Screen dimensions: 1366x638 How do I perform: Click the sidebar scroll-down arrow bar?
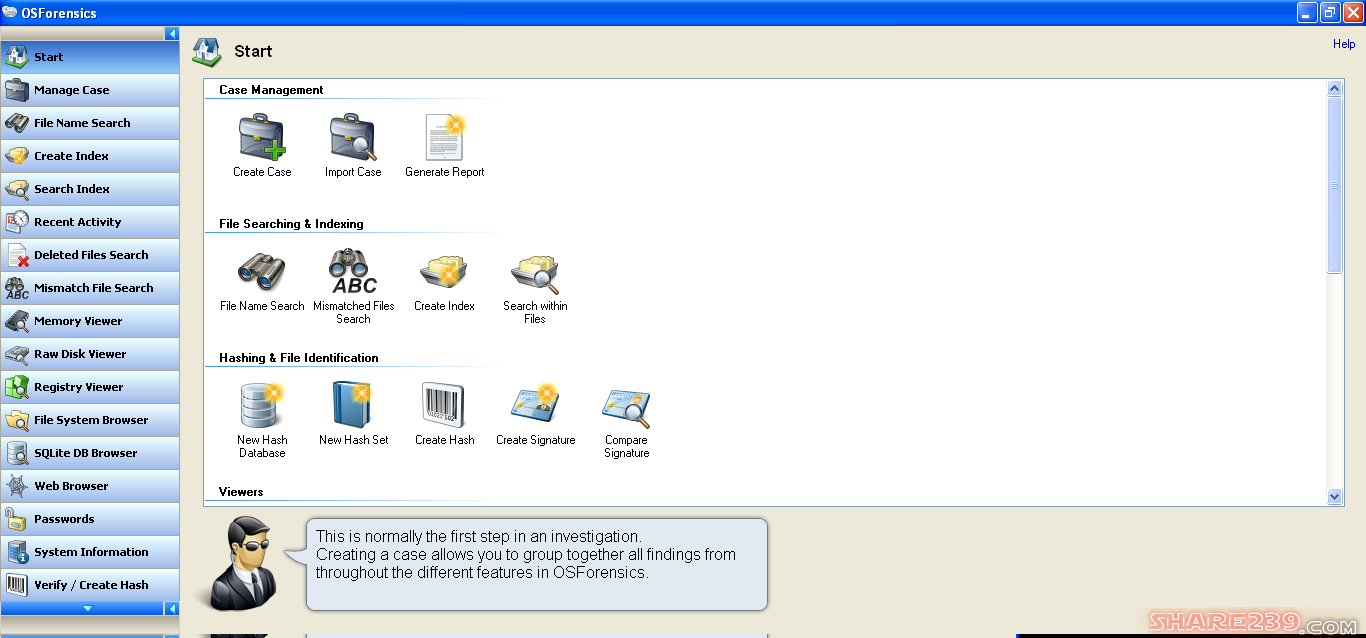pos(82,608)
